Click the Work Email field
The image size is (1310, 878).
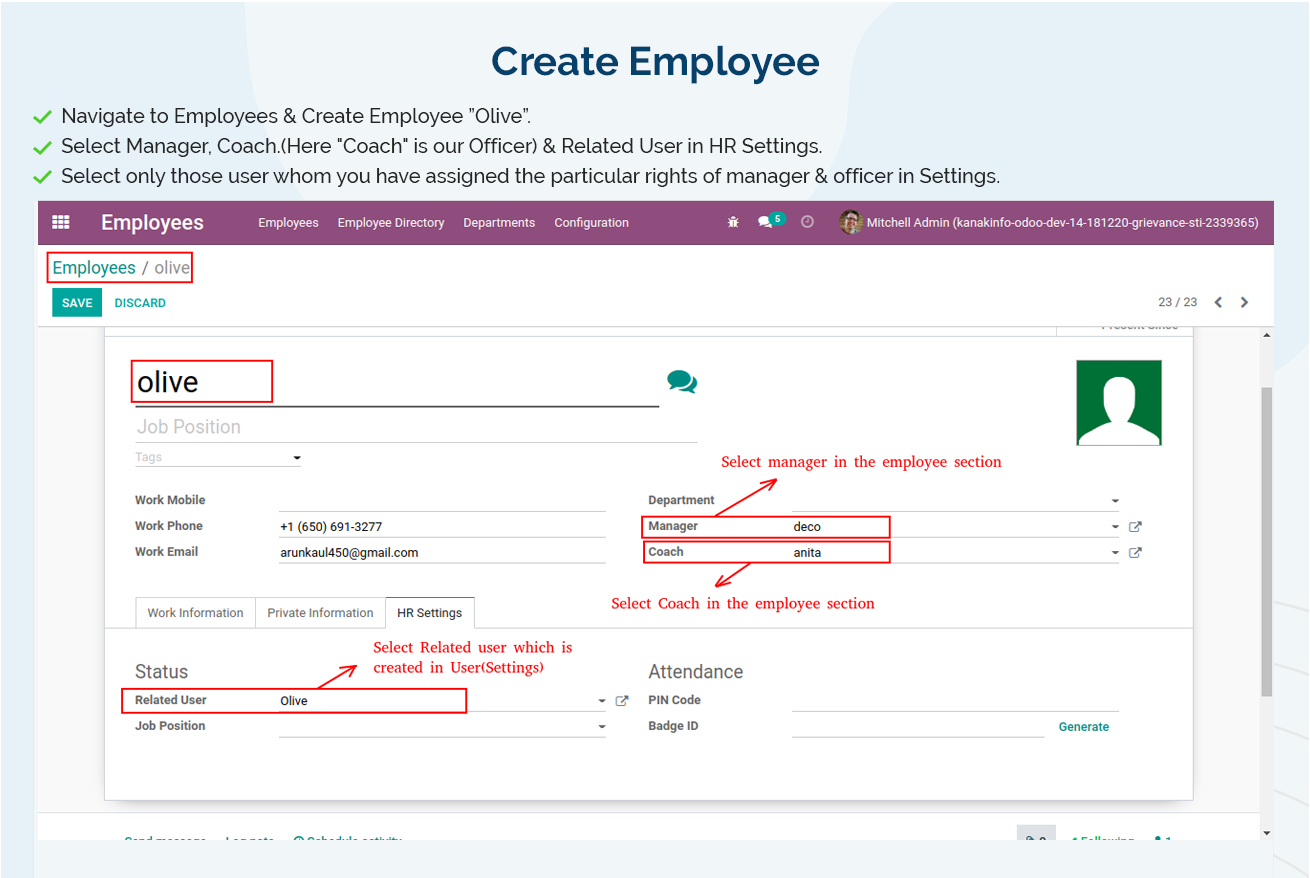[x=442, y=552]
